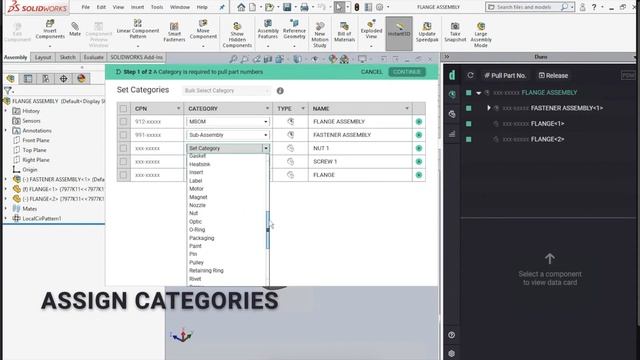Check the FLANGE ASSEMBLY row checkbox
This screenshot has width=640, height=360.
(123, 122)
